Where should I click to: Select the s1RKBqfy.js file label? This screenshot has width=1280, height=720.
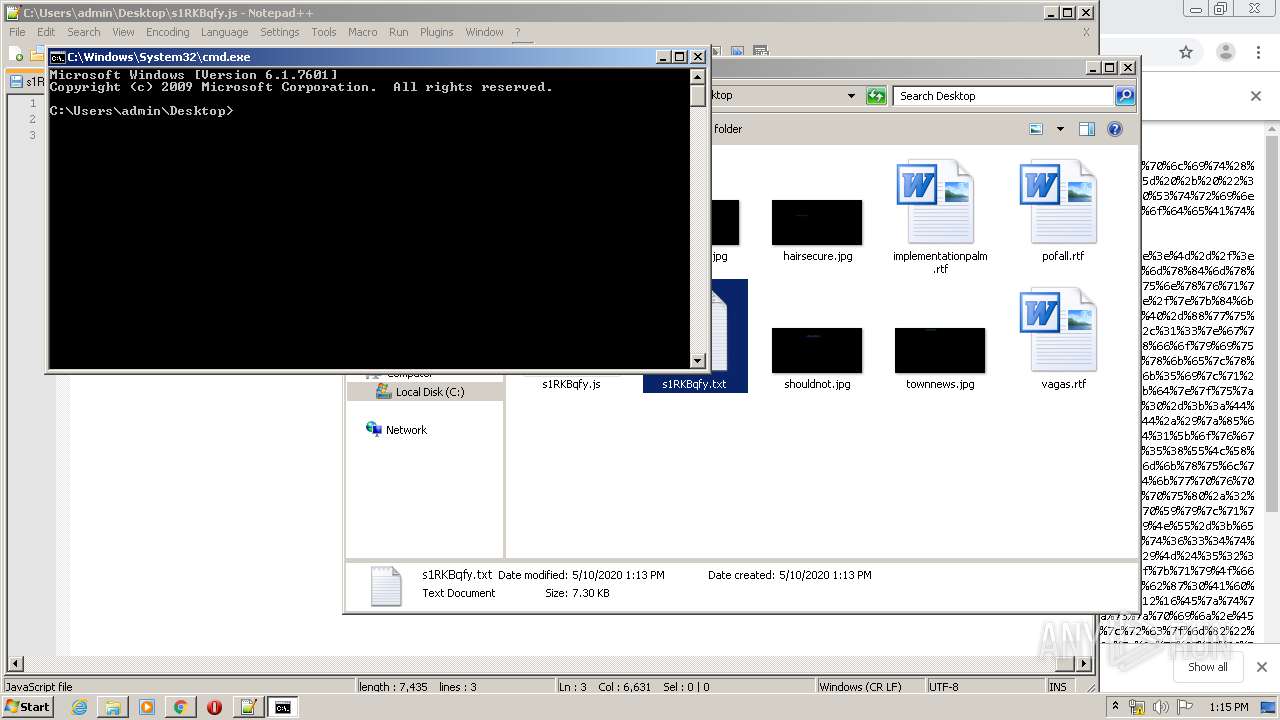pos(571,384)
